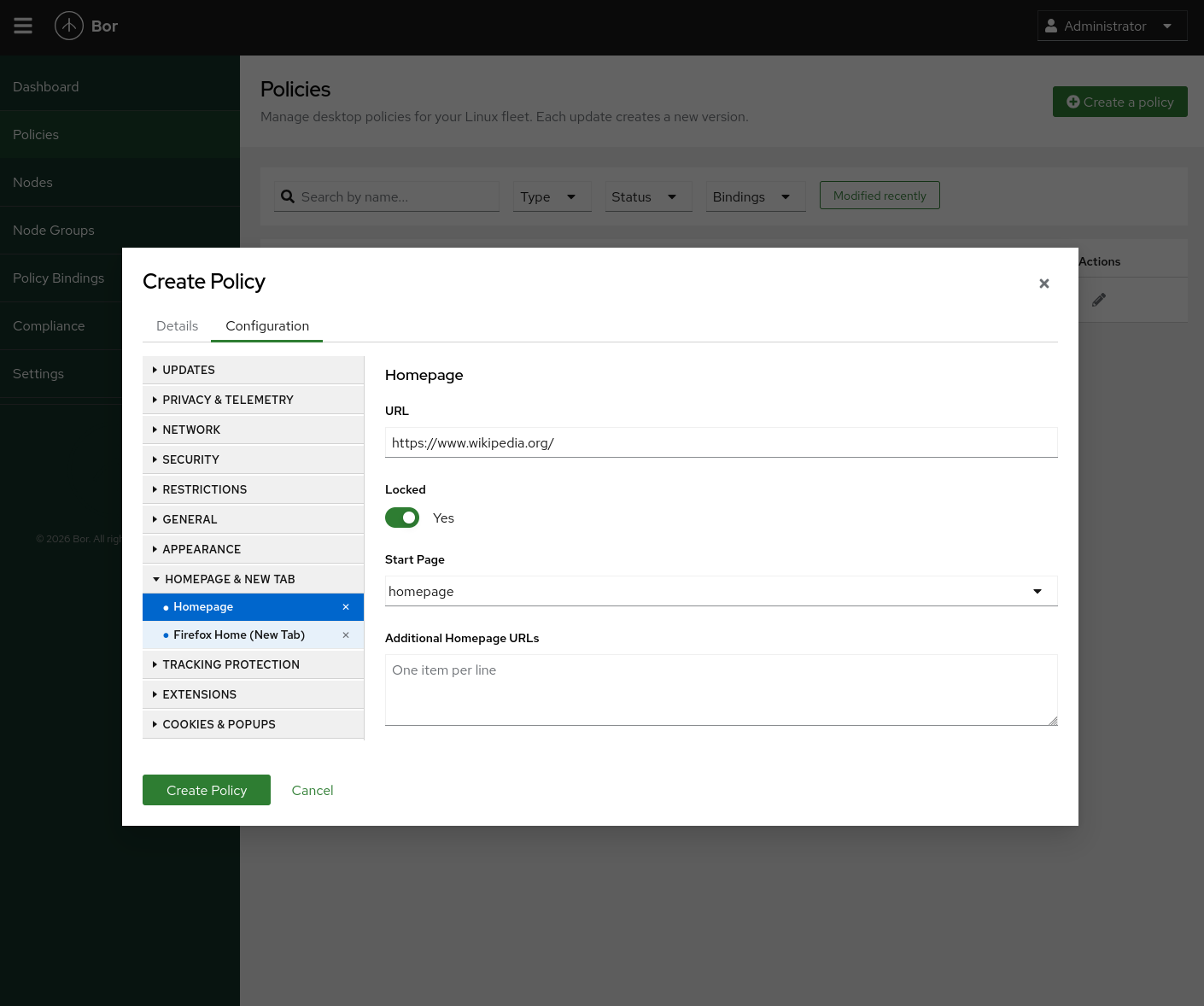The height and width of the screenshot is (1006, 1204).
Task: Toggle the Modified recently filter
Action: [x=880, y=196]
